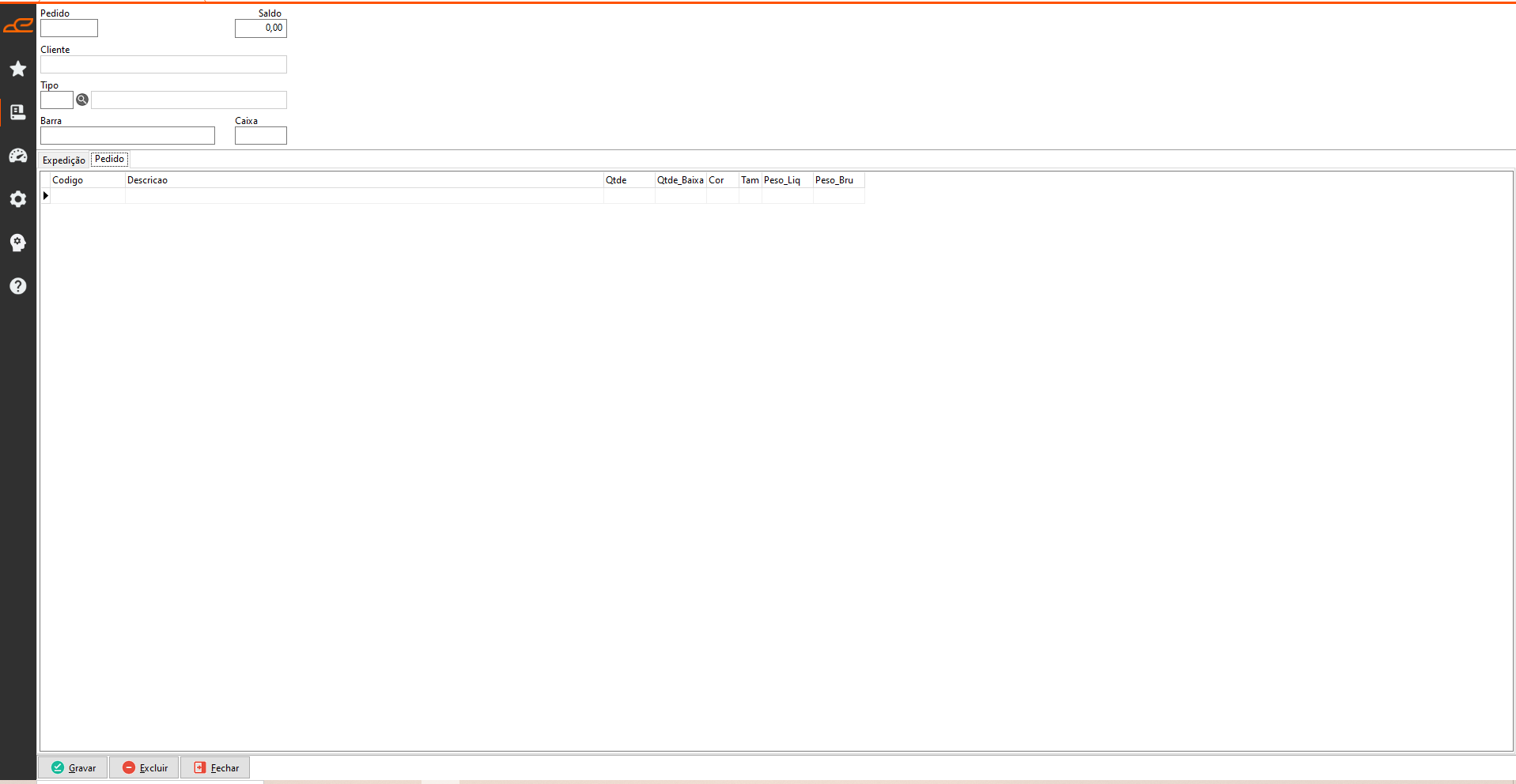The image size is (1516, 784).
Task: Click the Caixa input field
Action: [x=260, y=136]
